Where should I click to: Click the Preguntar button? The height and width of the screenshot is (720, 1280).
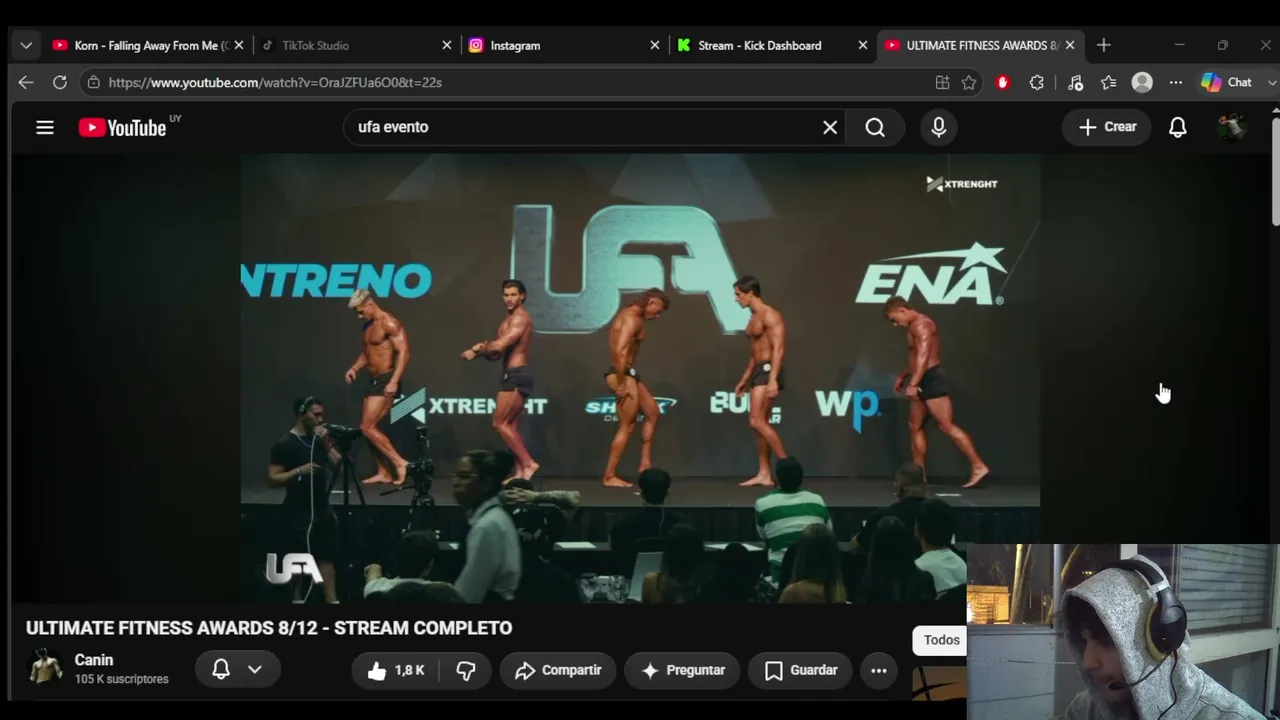click(x=682, y=670)
